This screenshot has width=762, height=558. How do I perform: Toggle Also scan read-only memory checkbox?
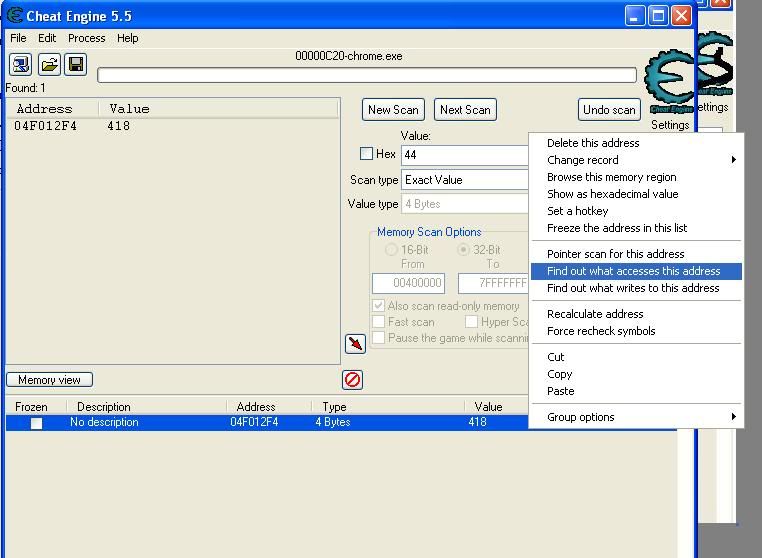pos(379,306)
